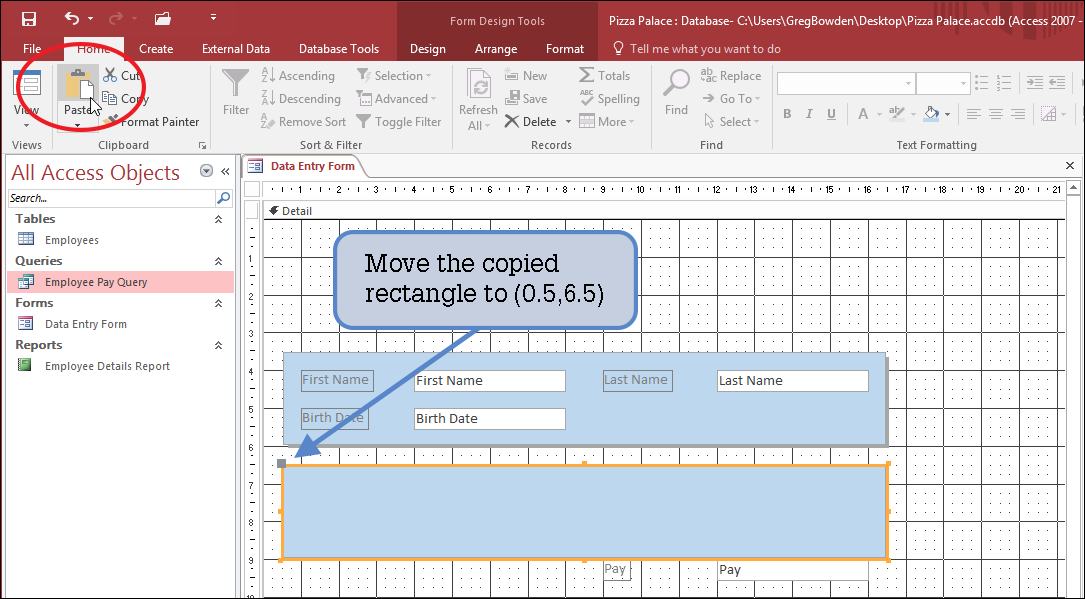
Task: Click the Totals sigma icon
Action: pyautogui.click(x=586, y=75)
